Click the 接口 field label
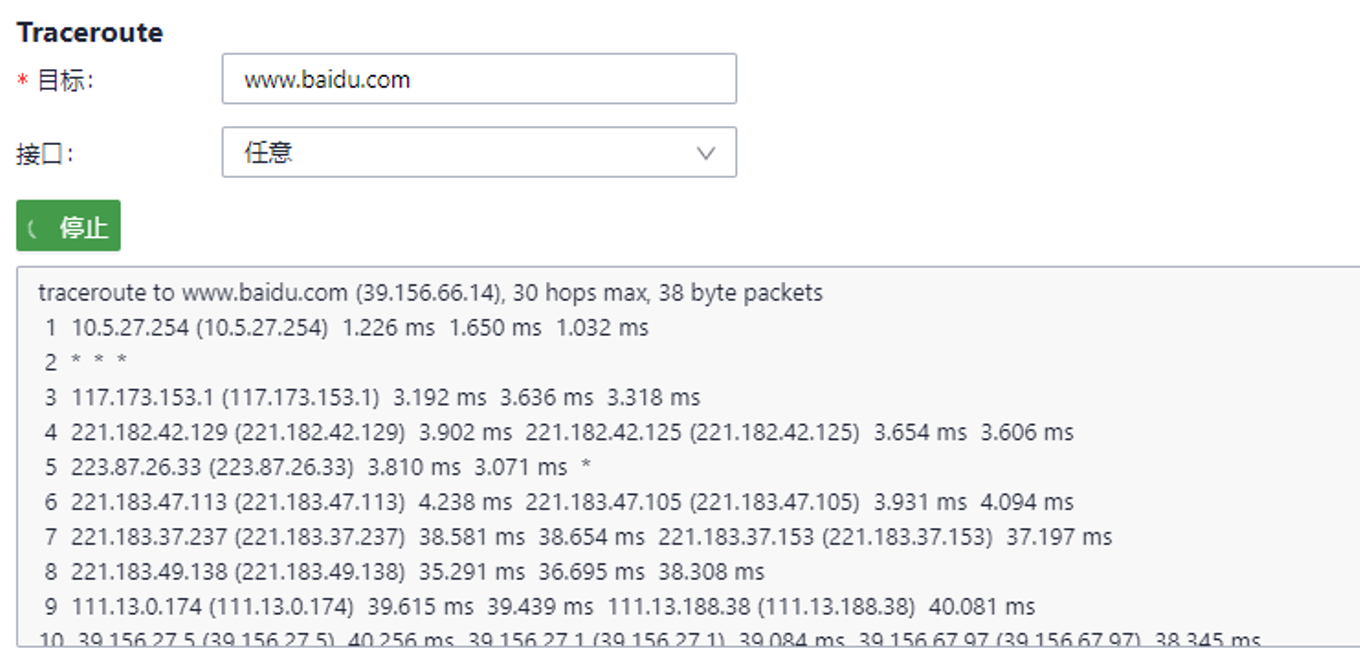This screenshot has width=1360, height=657. 45,154
